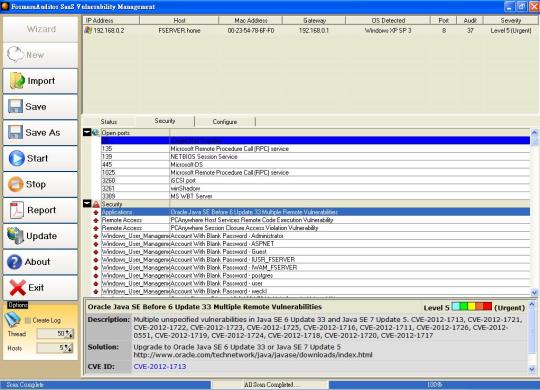Image resolution: width=540 pixels, height=390 pixels.
Task: Click the red marker beside Applications row
Action: click(96, 212)
